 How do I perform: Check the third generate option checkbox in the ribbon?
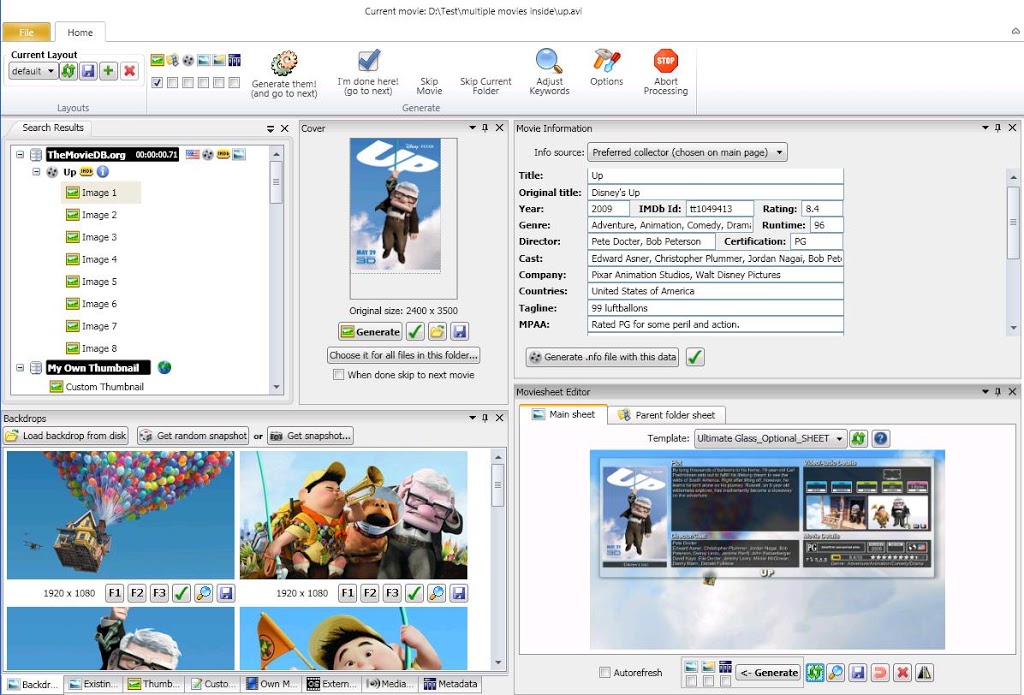(x=187, y=82)
